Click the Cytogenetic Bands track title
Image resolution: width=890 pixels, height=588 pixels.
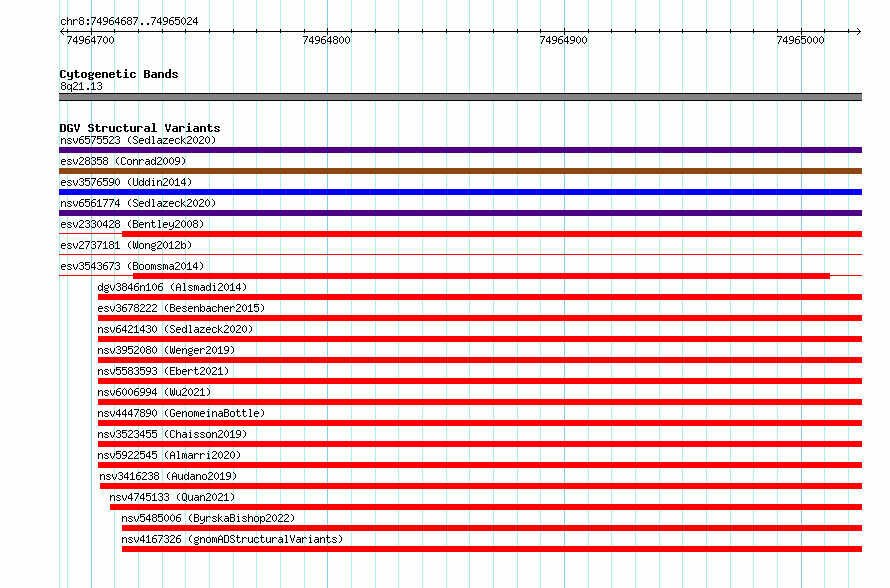coord(119,74)
